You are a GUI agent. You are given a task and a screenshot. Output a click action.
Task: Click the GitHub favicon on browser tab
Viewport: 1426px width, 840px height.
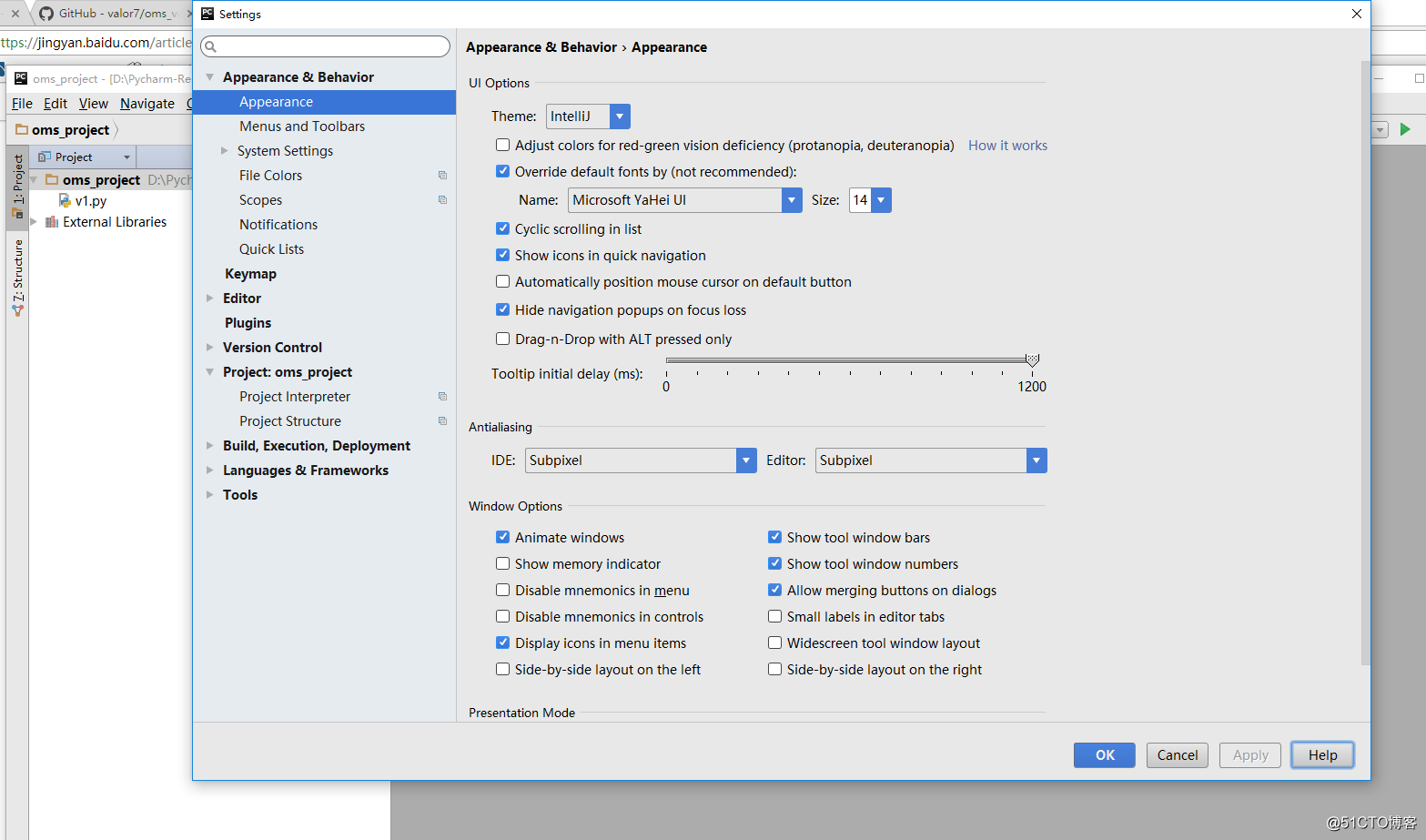(x=46, y=14)
